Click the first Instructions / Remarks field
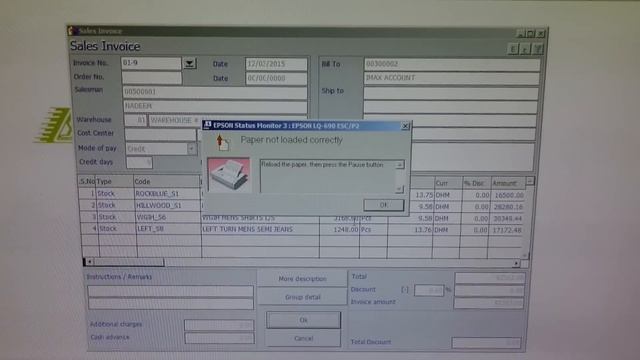 pos(170,291)
